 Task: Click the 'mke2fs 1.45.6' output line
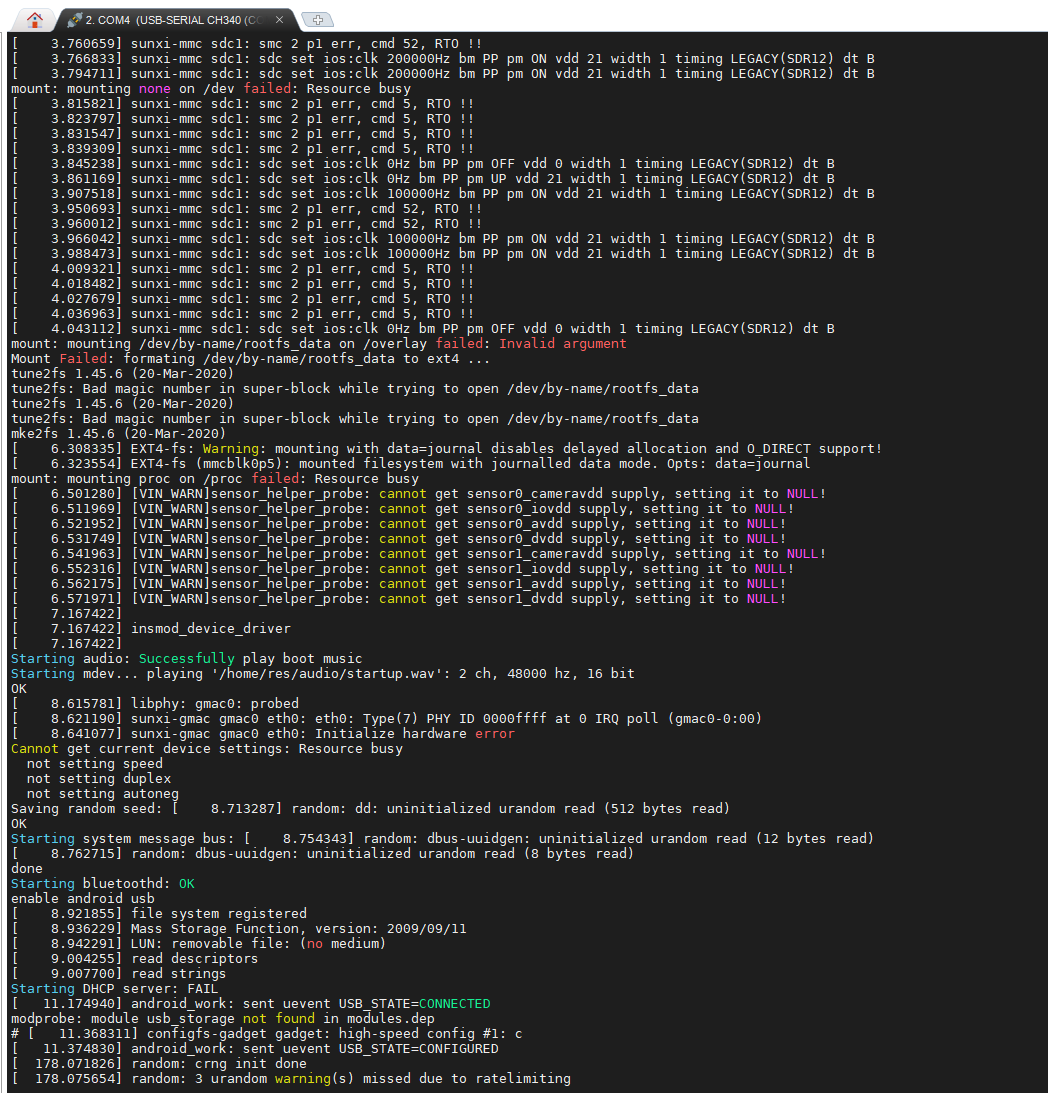coord(118,434)
